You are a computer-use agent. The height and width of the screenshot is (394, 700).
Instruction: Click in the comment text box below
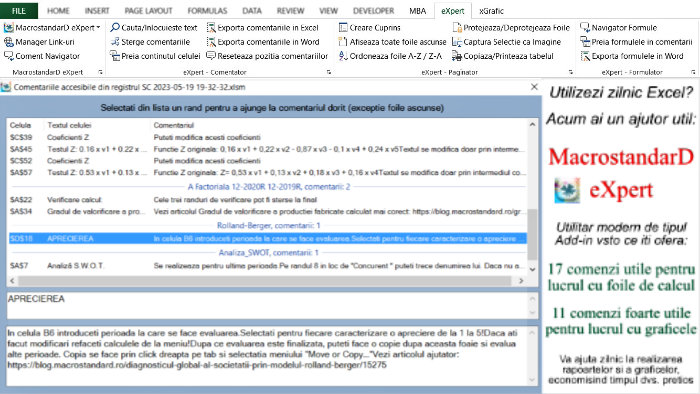coord(267,356)
